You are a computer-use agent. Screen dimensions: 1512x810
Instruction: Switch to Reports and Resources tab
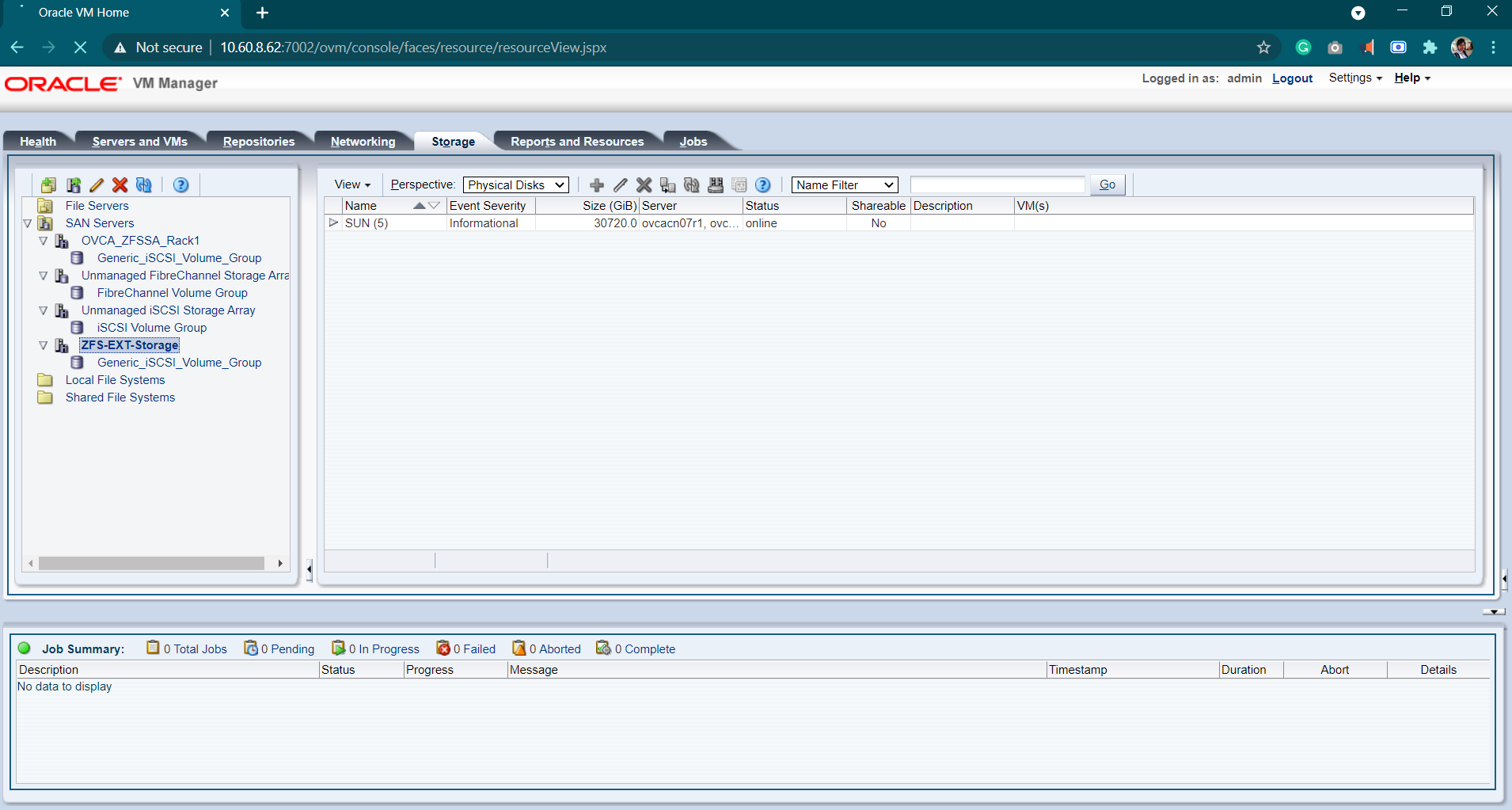pos(577,141)
